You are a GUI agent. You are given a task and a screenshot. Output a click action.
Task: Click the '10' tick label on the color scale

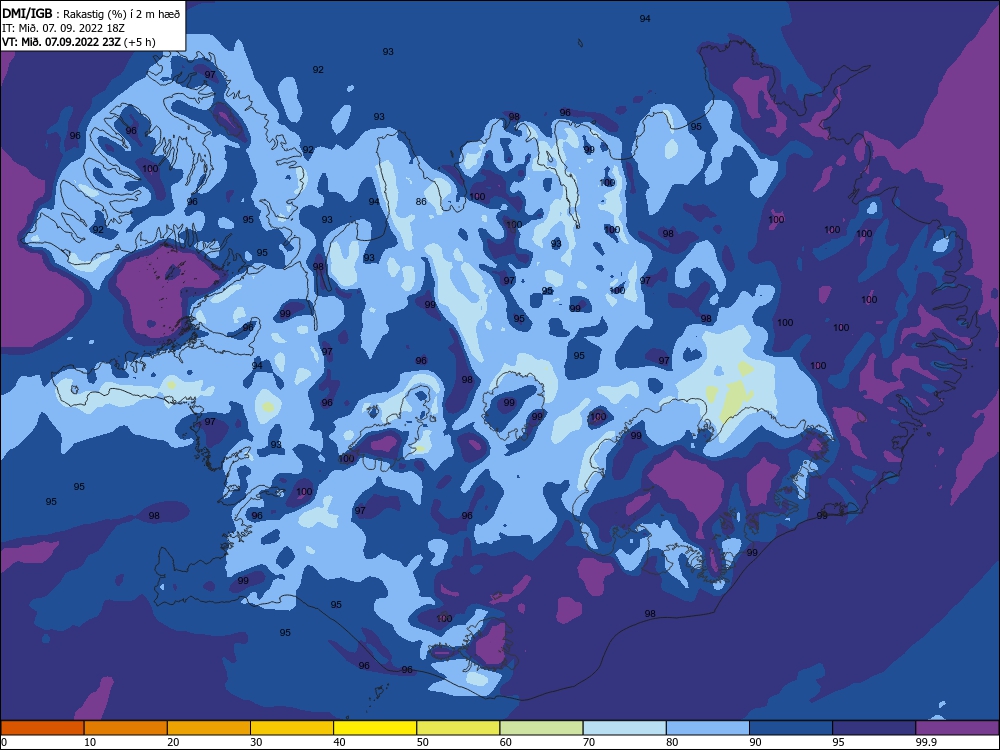[90, 742]
